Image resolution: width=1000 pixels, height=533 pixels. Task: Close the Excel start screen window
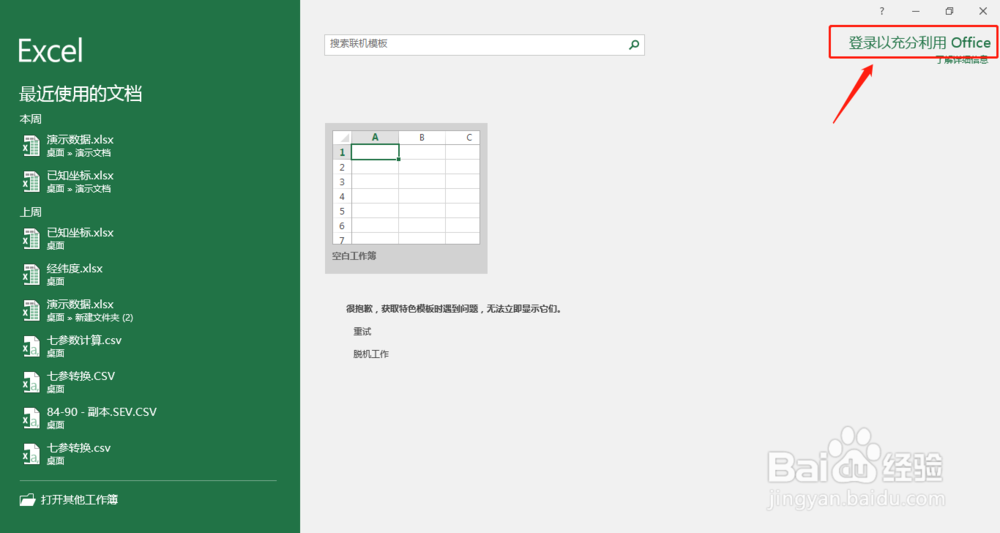pyautogui.click(x=983, y=11)
